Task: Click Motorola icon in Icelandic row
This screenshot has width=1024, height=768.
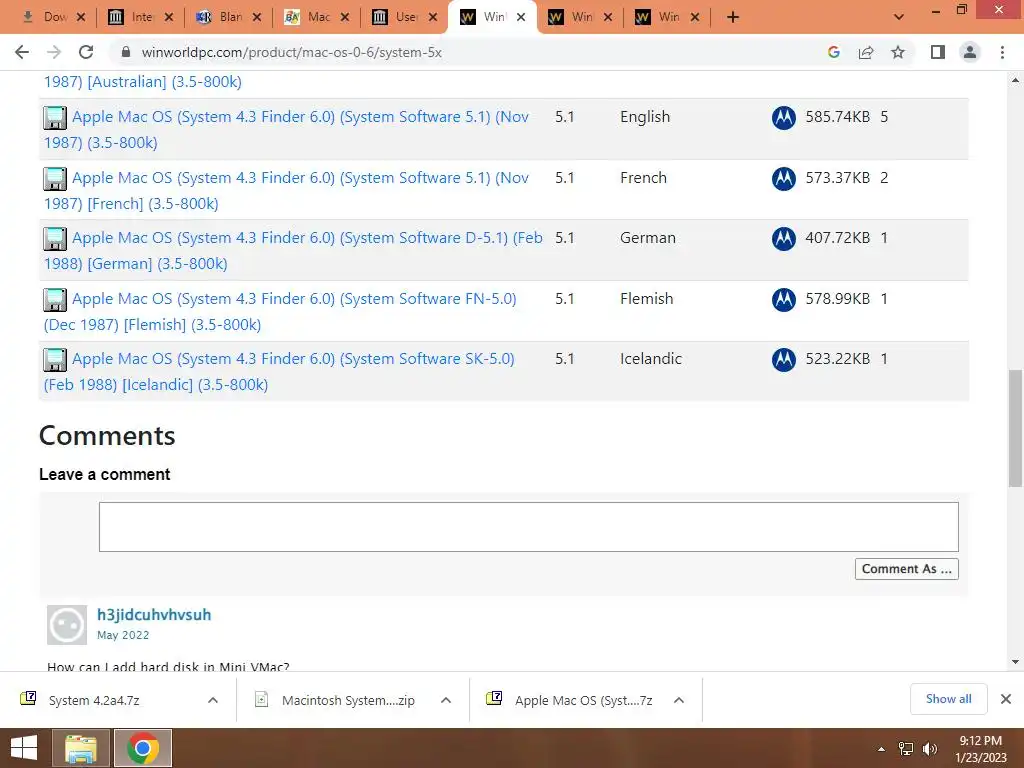Action: (x=784, y=359)
